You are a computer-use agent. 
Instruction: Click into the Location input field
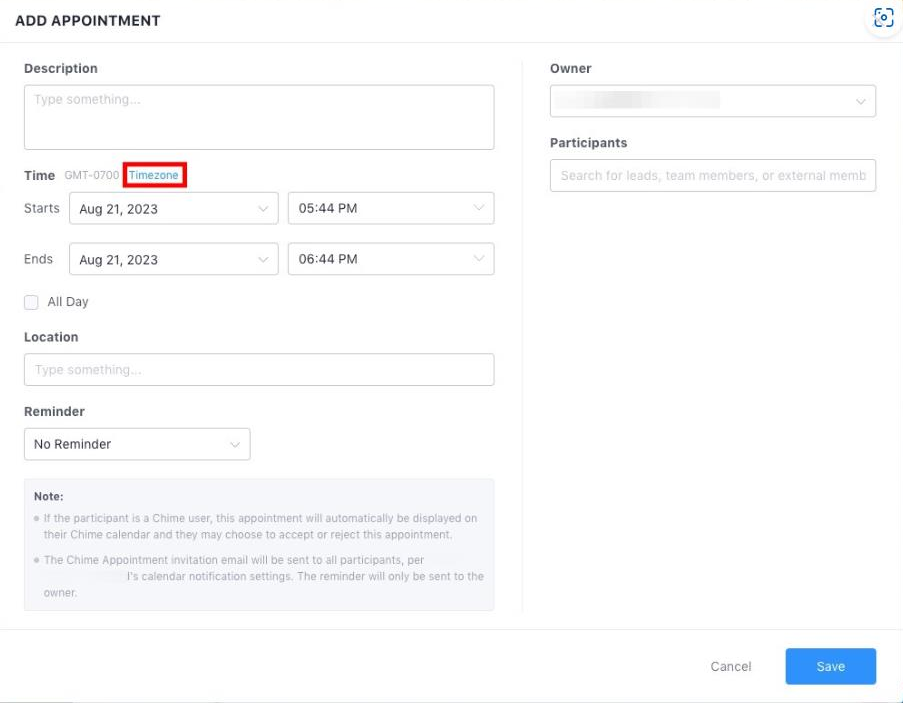(258, 370)
